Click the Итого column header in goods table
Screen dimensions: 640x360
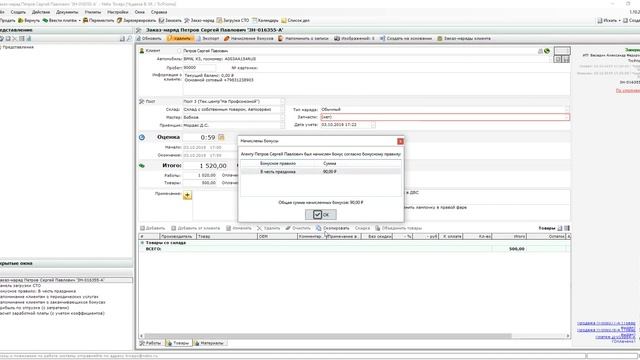point(509,236)
